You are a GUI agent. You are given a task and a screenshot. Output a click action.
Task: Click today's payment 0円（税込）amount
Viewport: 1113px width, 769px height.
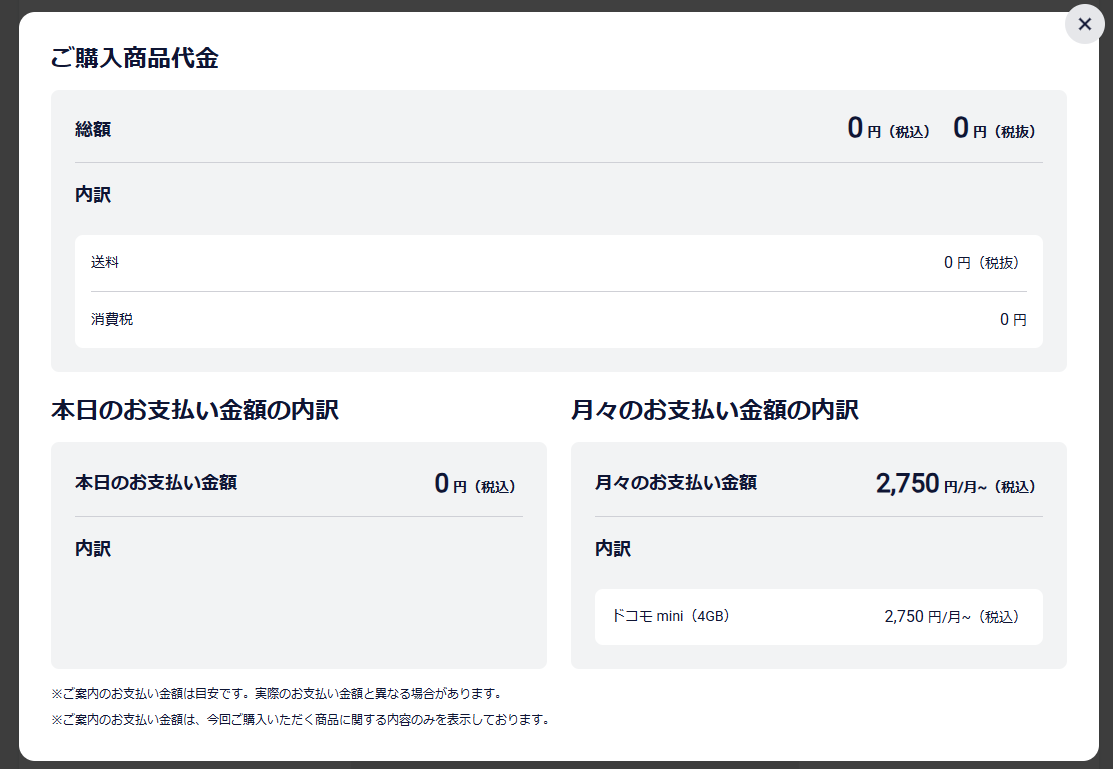pos(474,485)
